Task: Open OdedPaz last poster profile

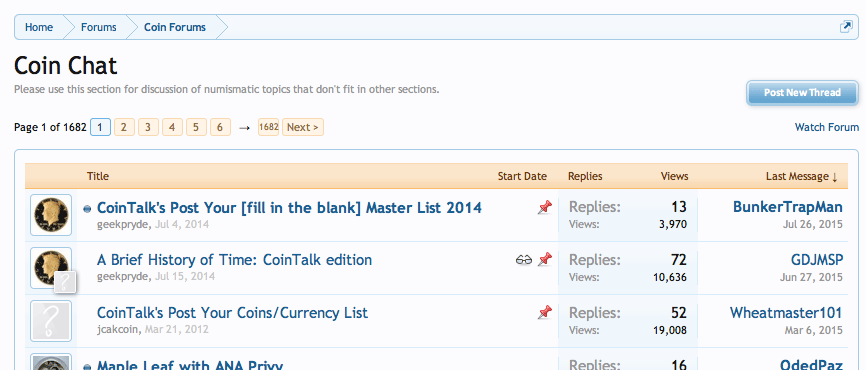Action: pyautogui.click(x=811, y=365)
